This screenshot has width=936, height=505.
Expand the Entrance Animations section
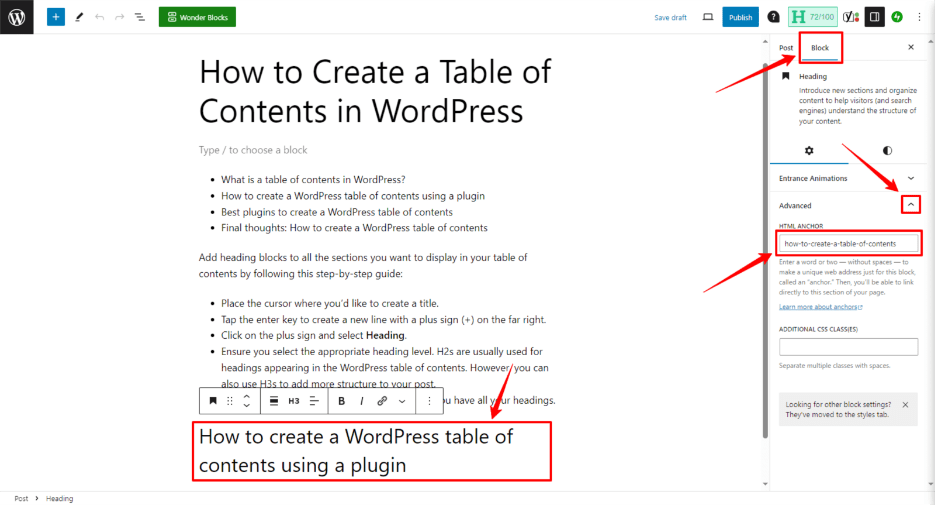pyautogui.click(x=848, y=178)
